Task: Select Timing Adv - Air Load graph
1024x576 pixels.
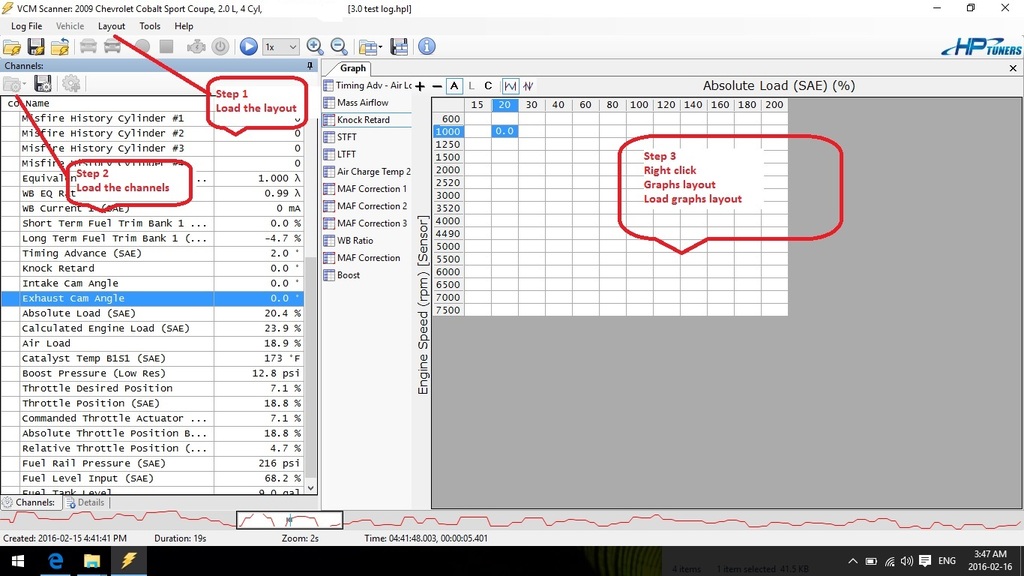Action: click(x=368, y=86)
